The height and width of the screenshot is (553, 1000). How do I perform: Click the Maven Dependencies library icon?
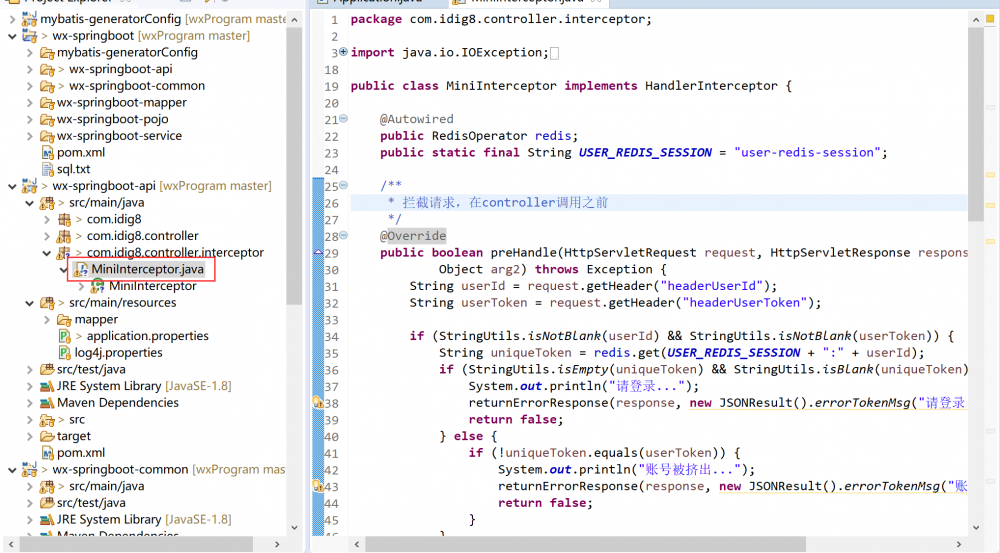click(x=47, y=402)
